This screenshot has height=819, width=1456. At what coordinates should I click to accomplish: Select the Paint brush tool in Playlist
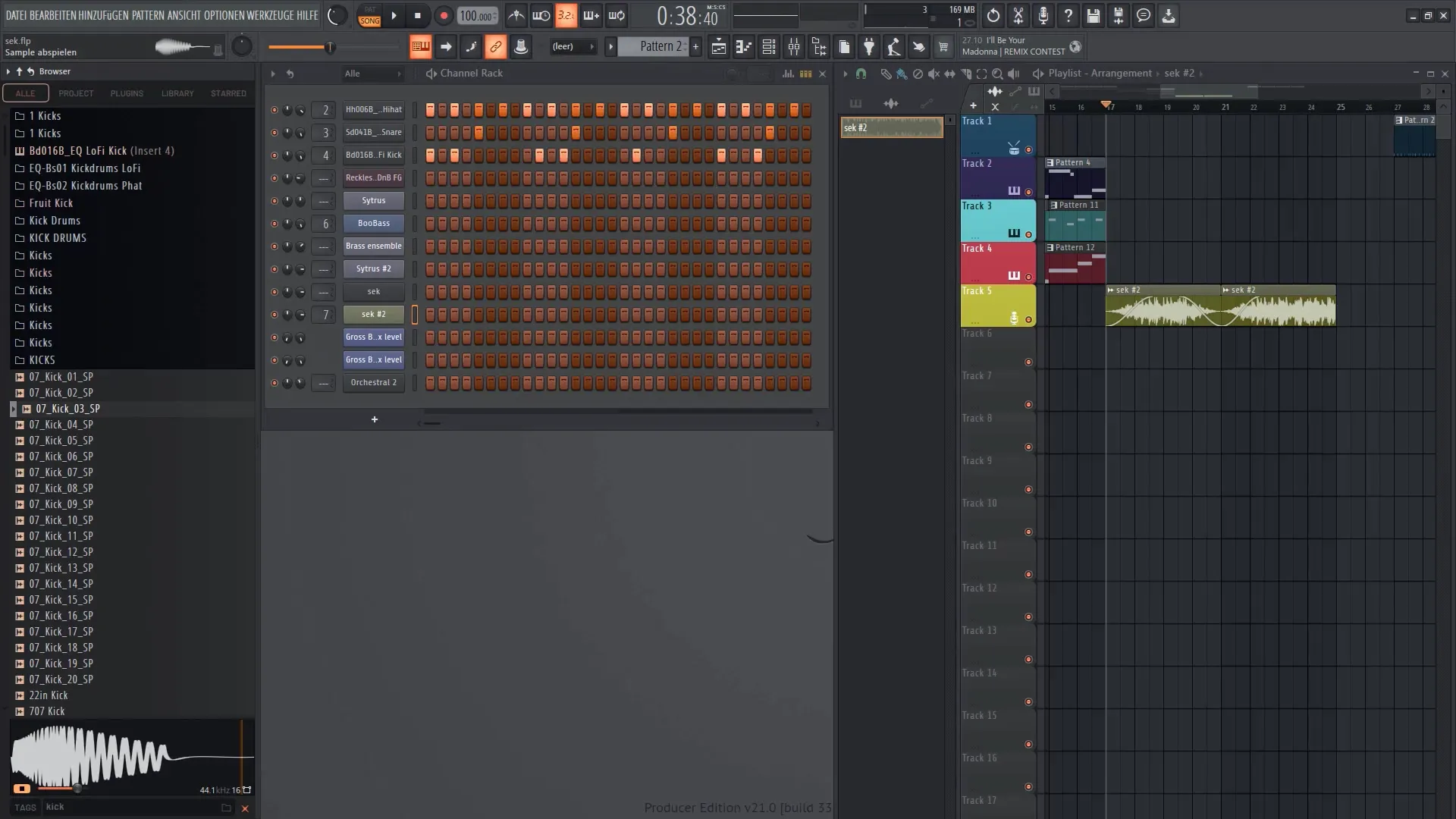point(901,74)
